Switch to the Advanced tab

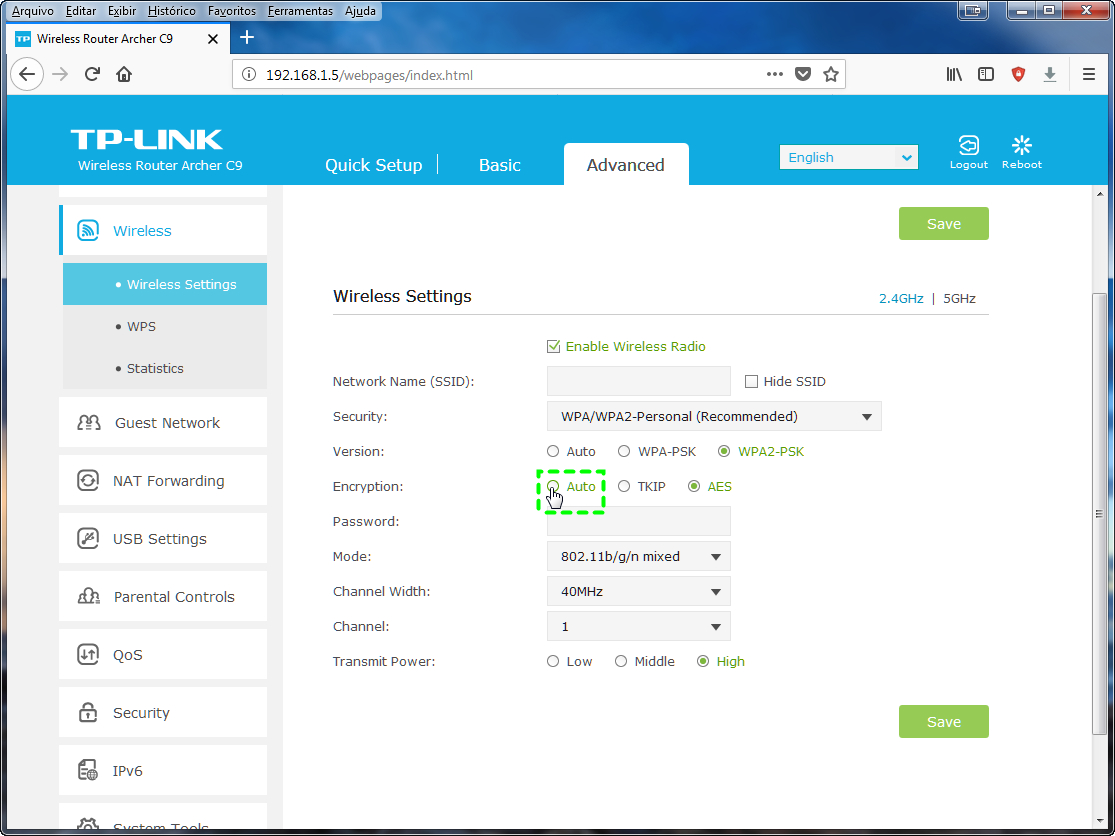(x=626, y=165)
